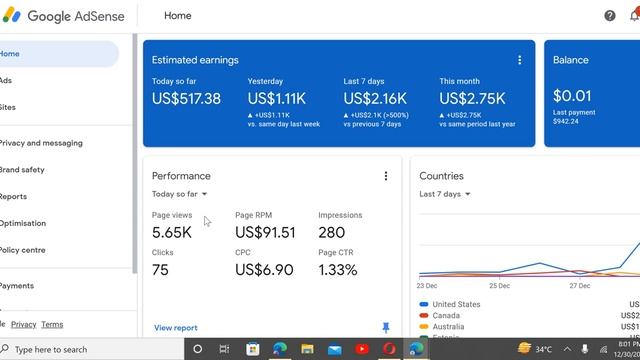Open YouTube app in taskbar

(x=362, y=349)
